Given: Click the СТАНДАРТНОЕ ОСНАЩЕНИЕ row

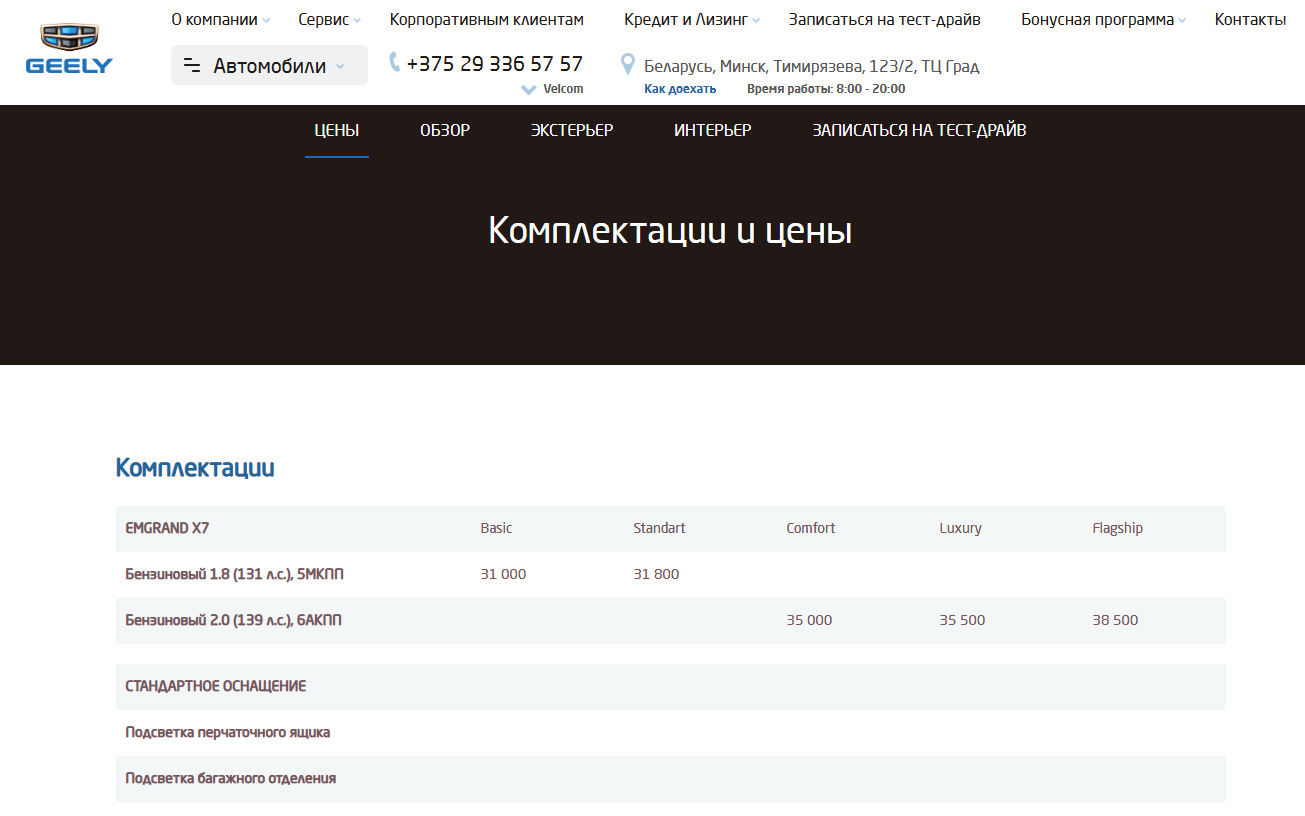Looking at the screenshot, I should pos(671,687).
